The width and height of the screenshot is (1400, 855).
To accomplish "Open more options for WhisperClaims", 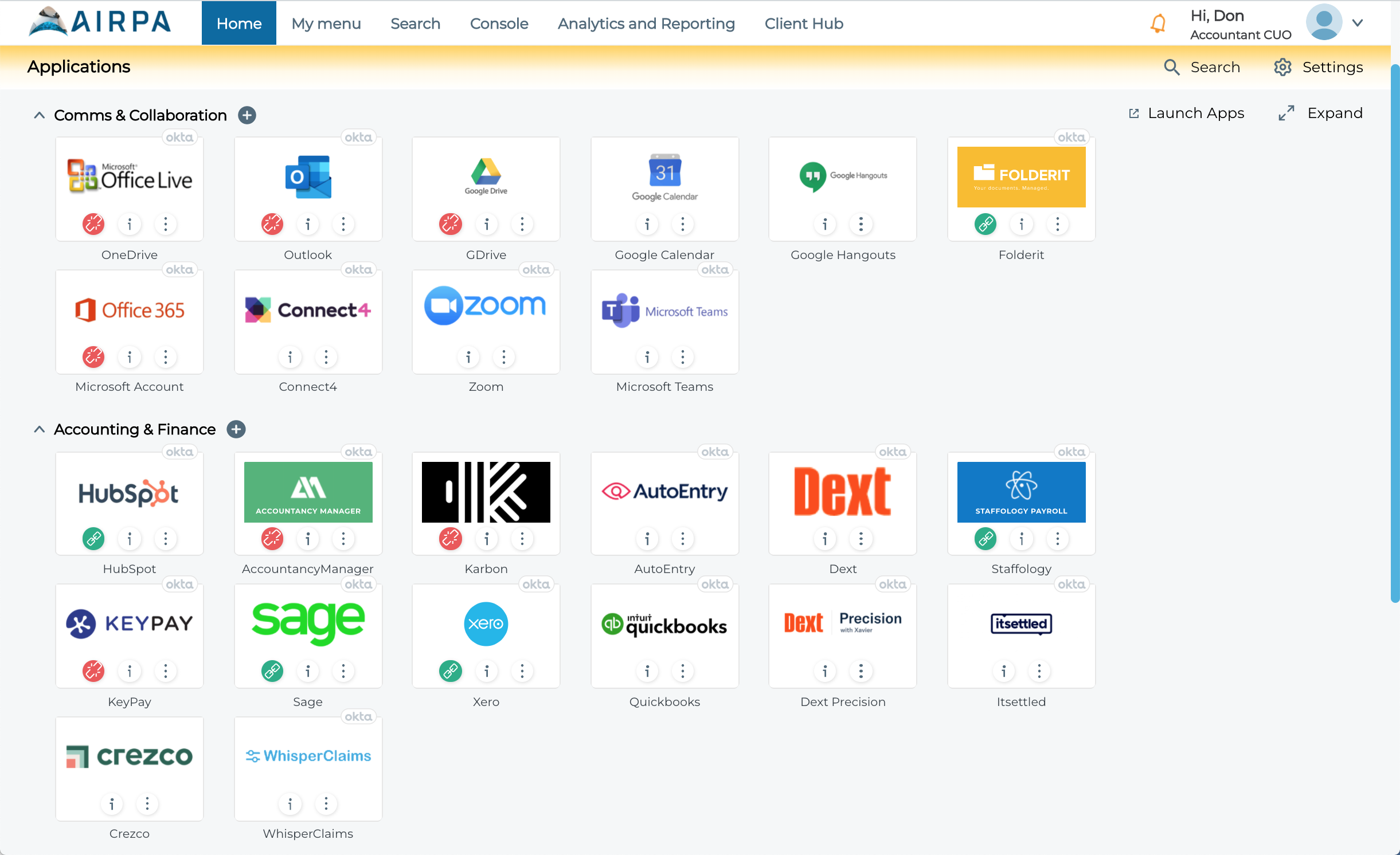I will click(x=326, y=804).
